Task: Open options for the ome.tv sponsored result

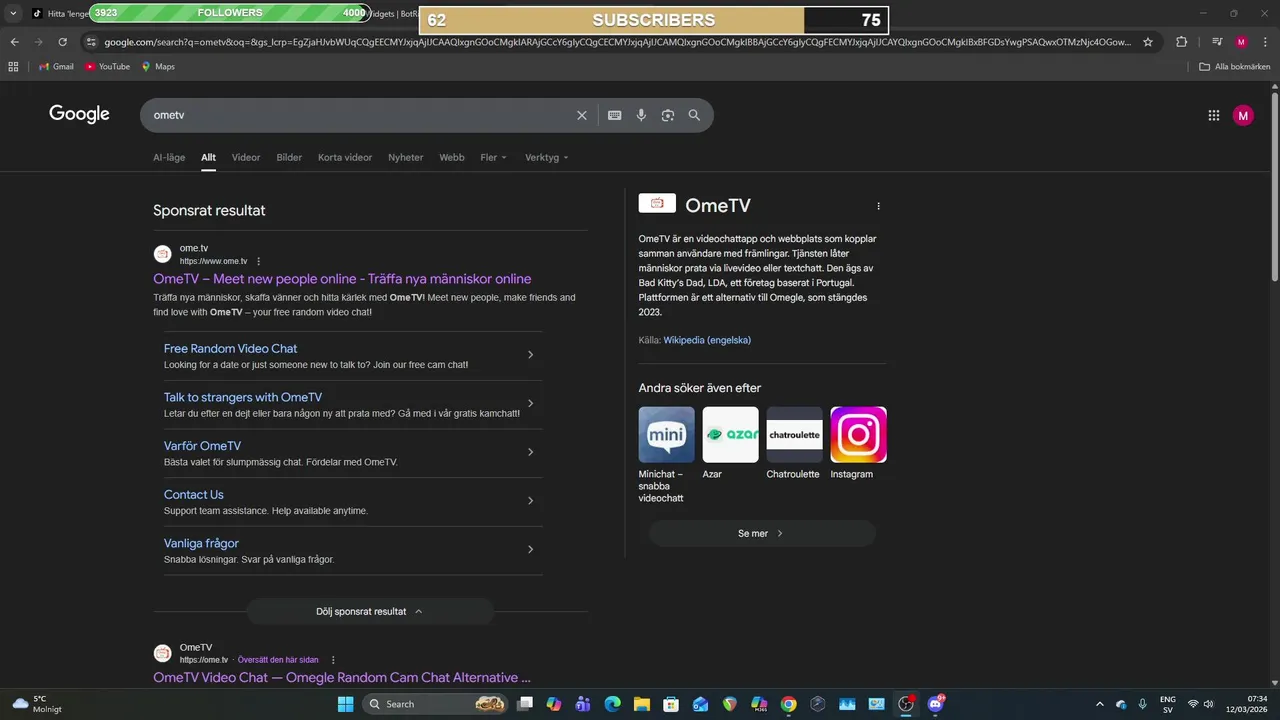Action: pyautogui.click(x=258, y=262)
